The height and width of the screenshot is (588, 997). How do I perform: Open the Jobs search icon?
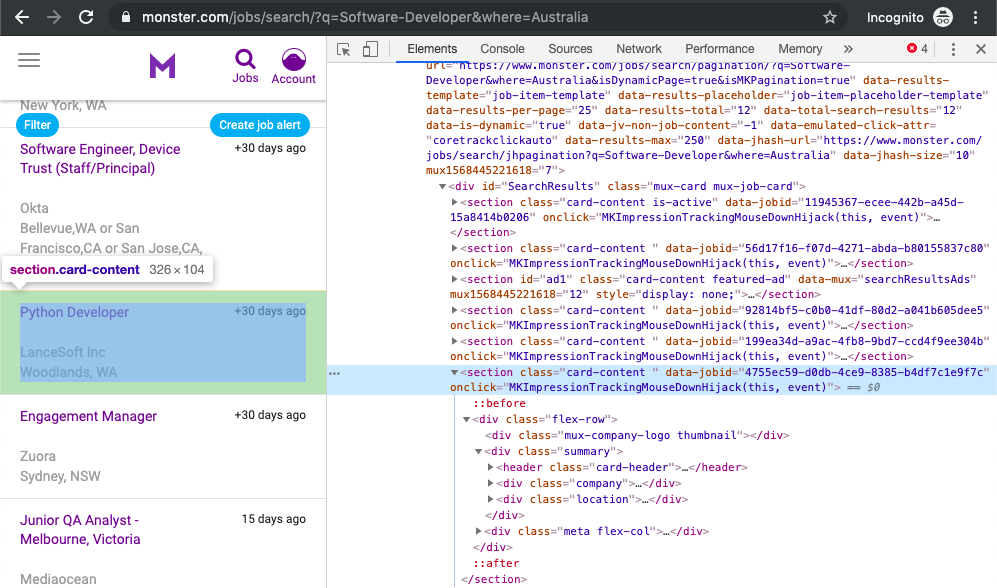coord(245,66)
